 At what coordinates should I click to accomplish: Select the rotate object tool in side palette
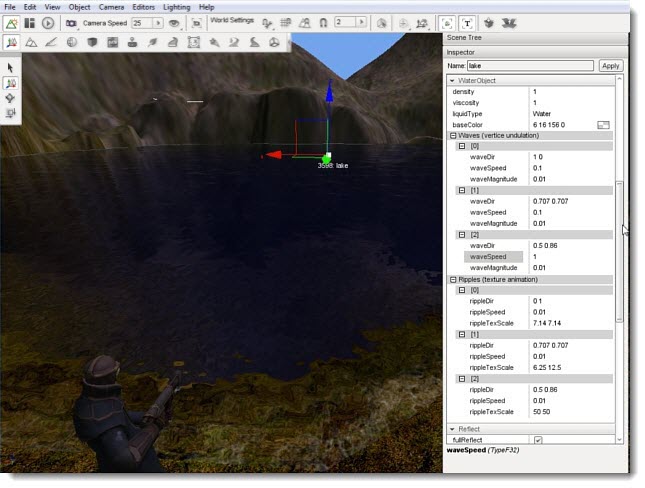pos(10,98)
